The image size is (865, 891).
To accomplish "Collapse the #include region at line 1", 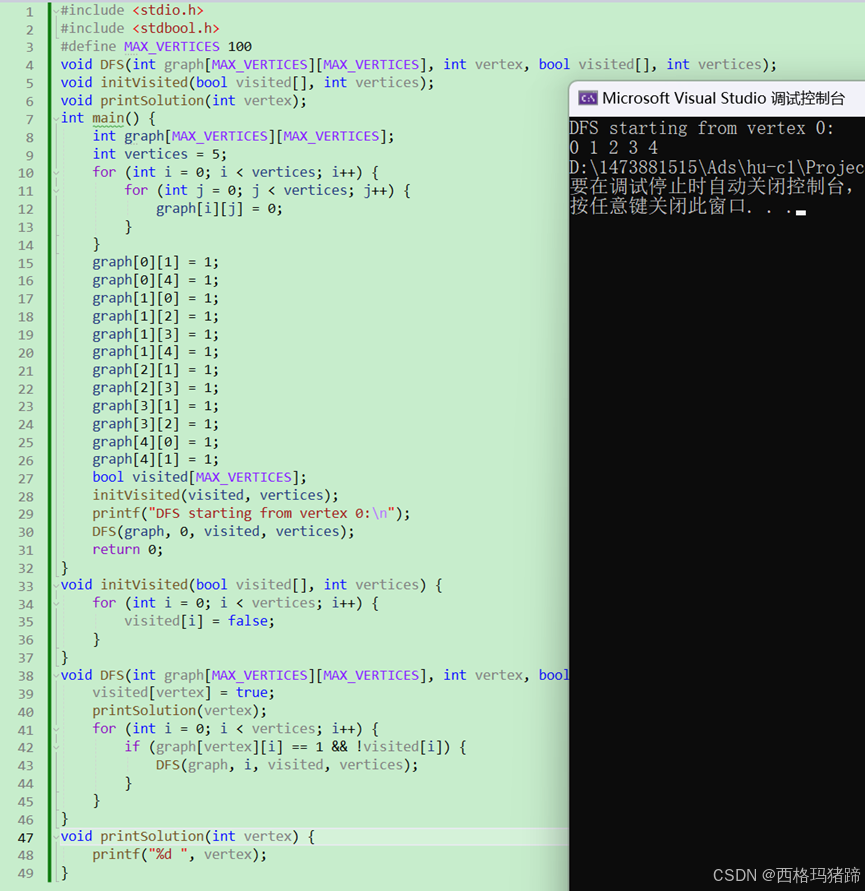I will 56,11.
